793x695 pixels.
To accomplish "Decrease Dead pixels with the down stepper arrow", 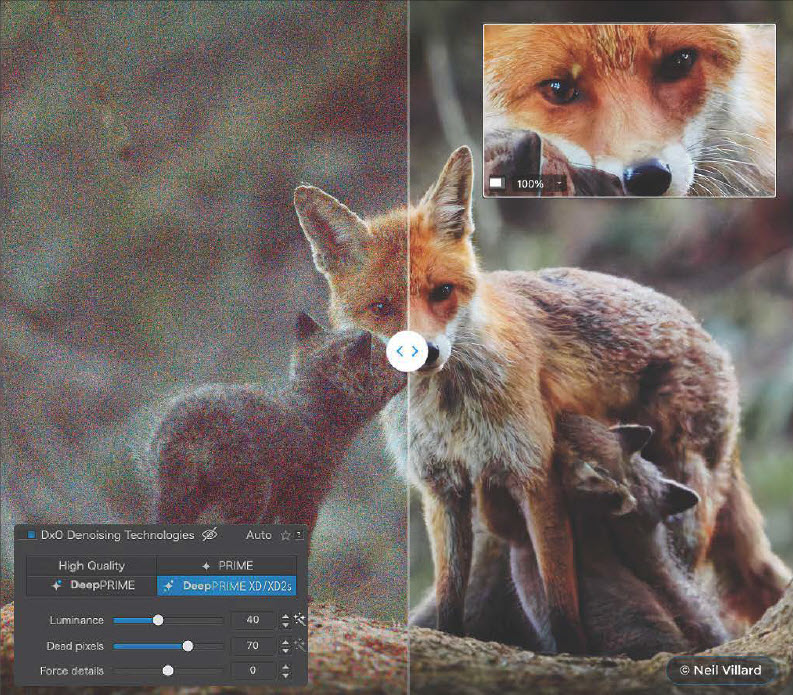I will click(x=286, y=650).
